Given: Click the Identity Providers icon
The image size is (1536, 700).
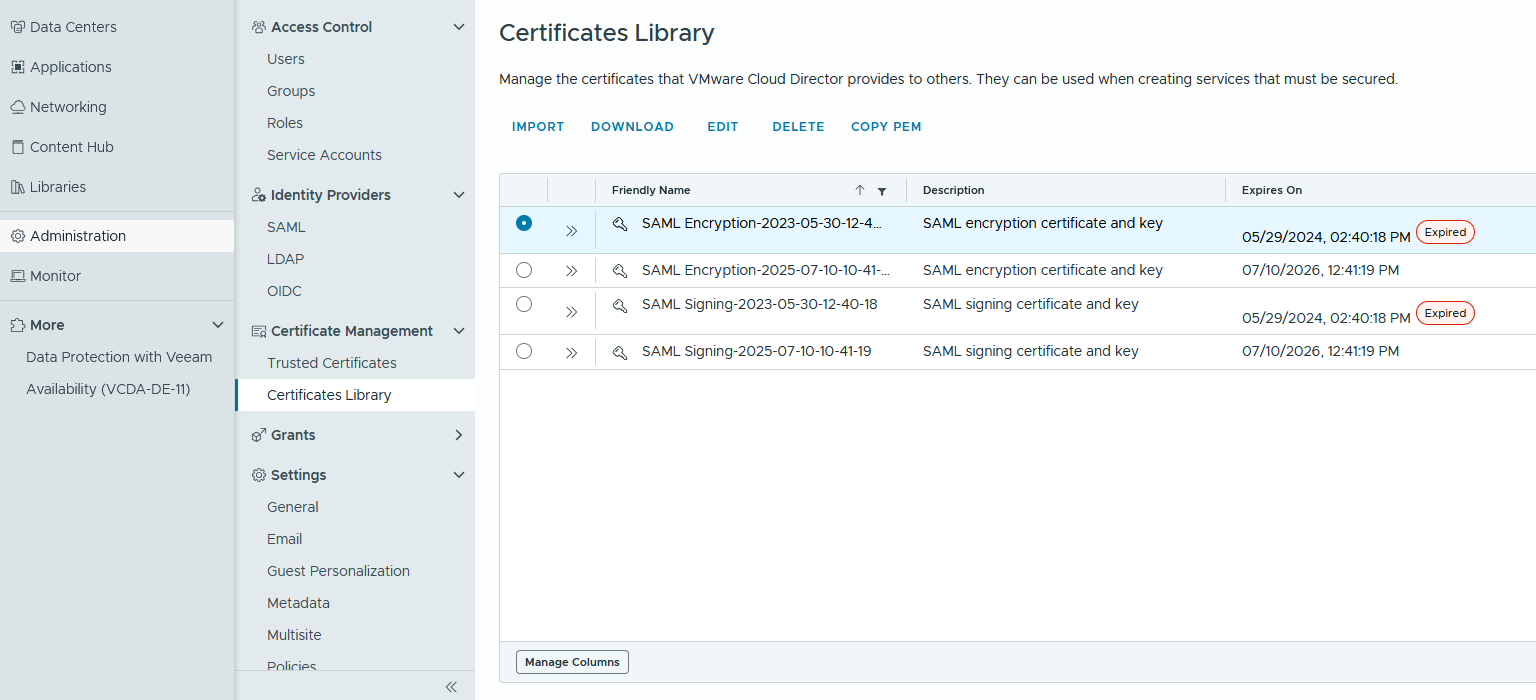Looking at the screenshot, I should 259,195.
